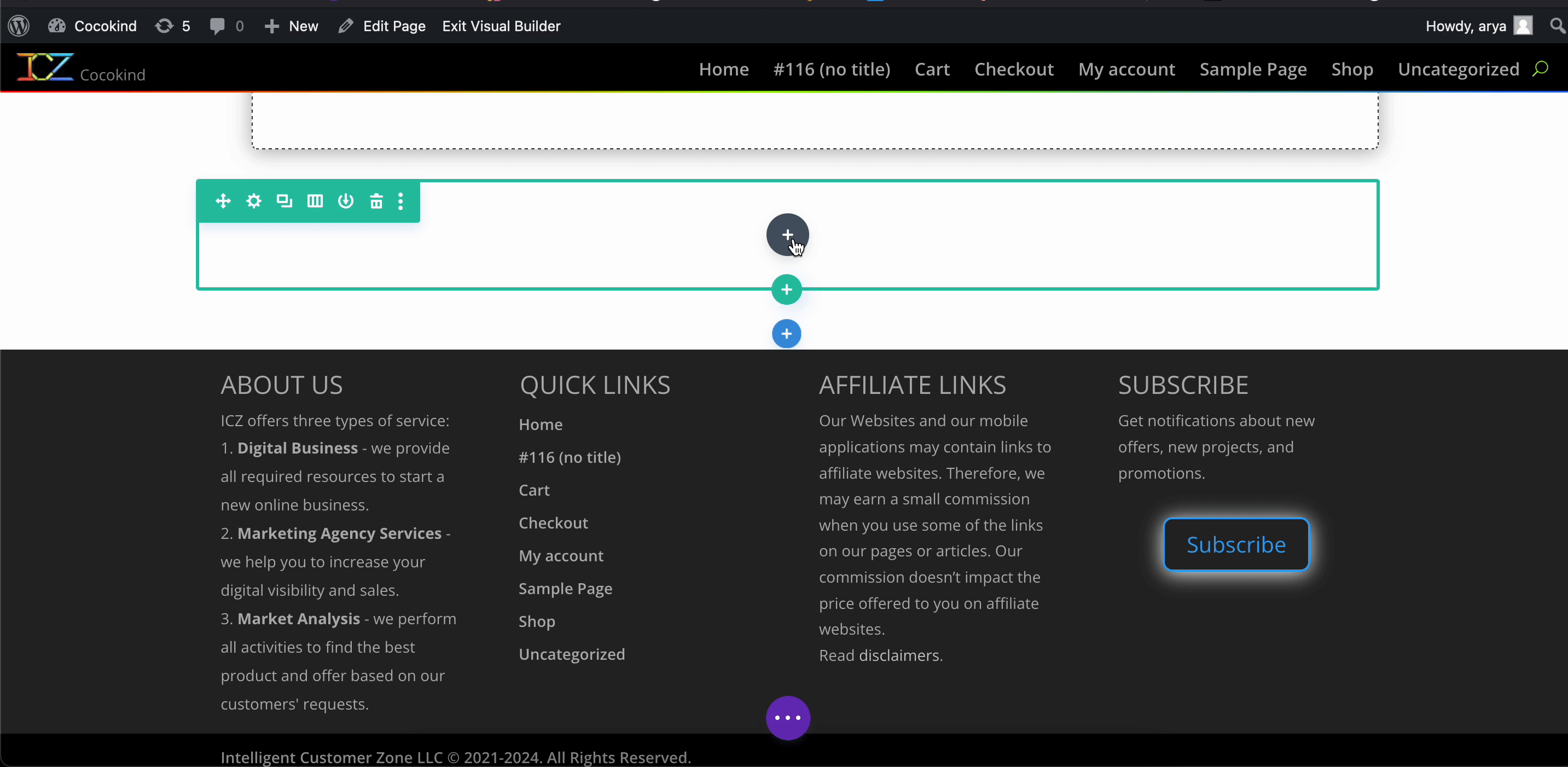Screen dimensions: 1568x767
Task: Open Home in the top navigation
Action: [724, 69]
